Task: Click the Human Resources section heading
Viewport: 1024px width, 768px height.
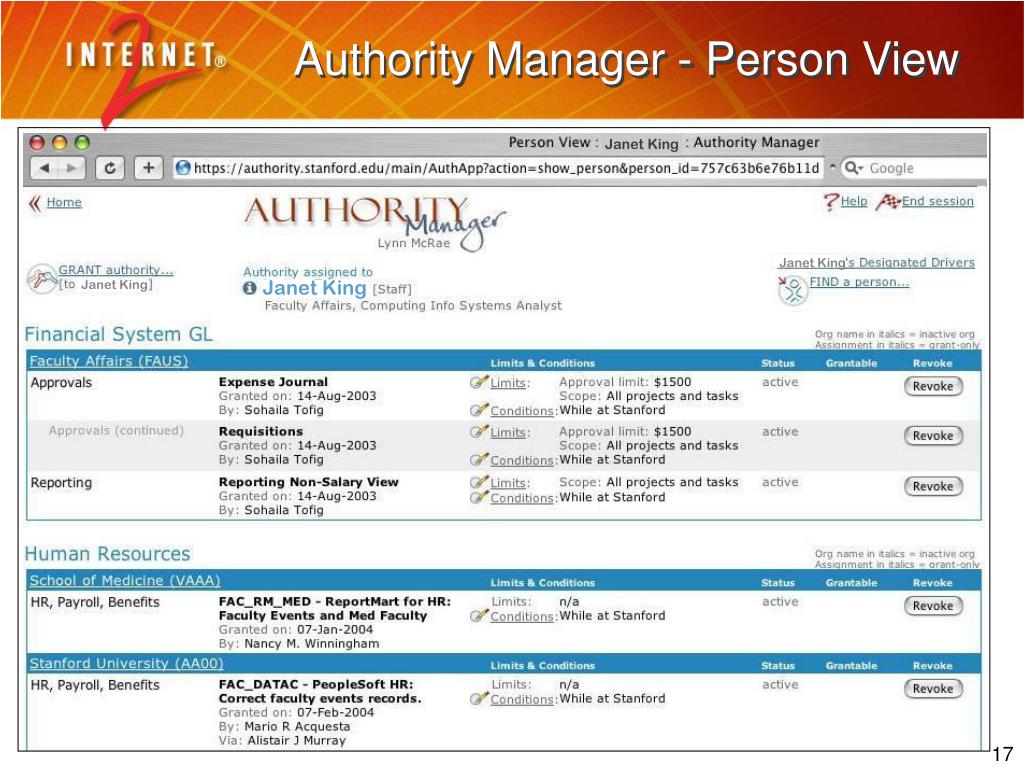Action: click(x=107, y=554)
